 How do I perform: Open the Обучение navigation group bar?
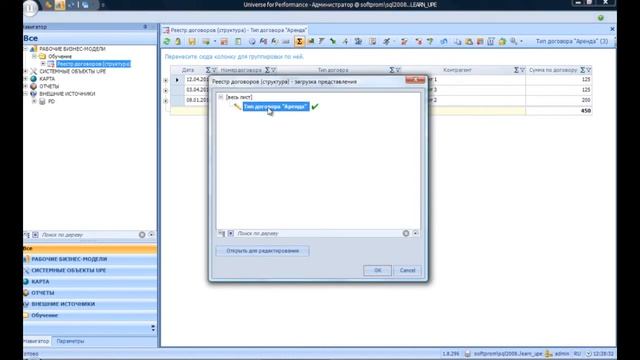click(x=90, y=316)
